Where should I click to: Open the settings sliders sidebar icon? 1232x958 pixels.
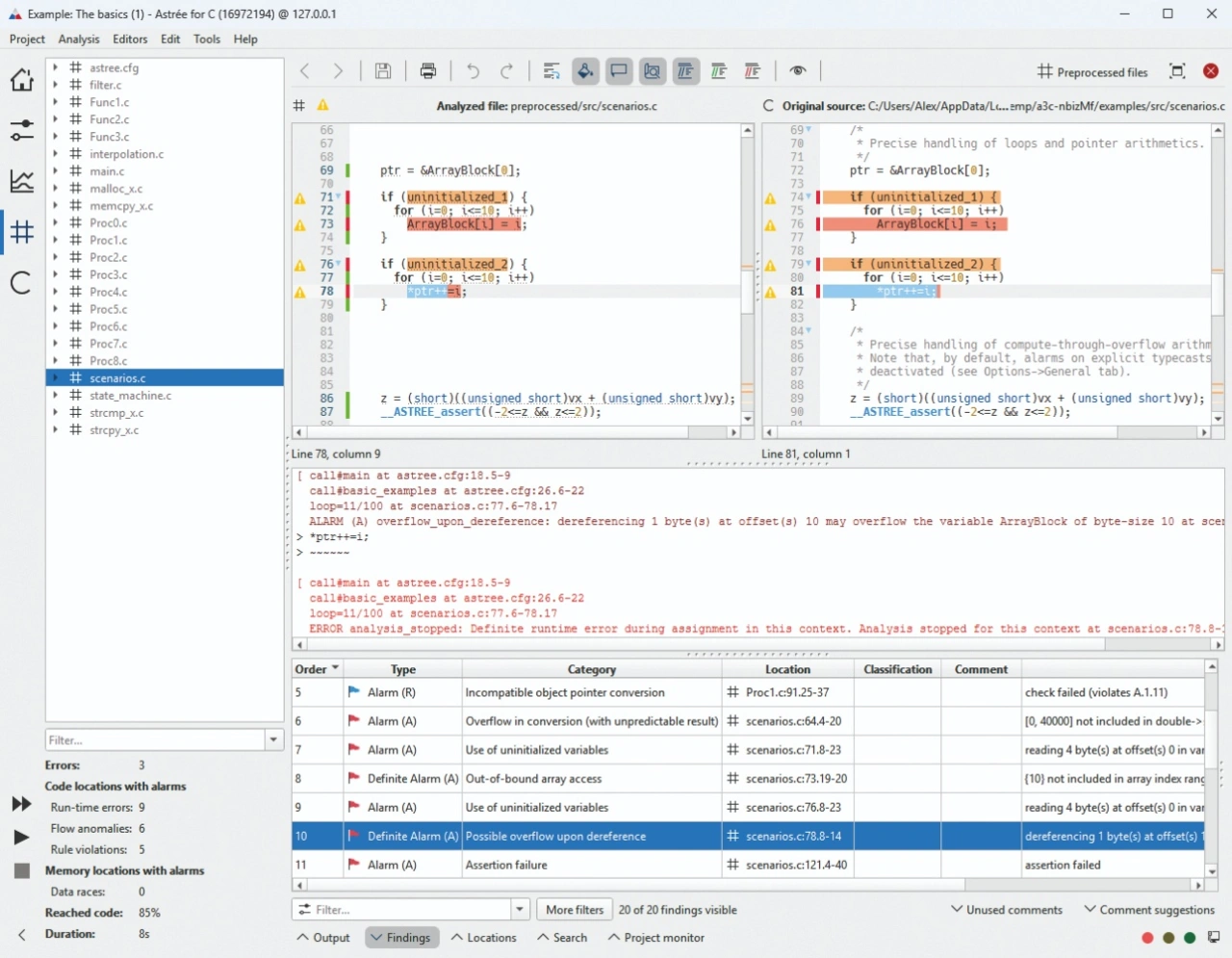(x=21, y=130)
